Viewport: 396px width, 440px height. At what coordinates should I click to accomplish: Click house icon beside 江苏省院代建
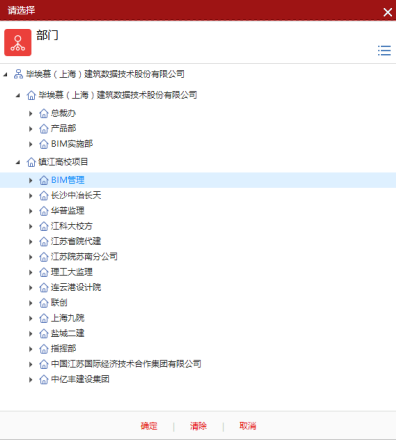pyautogui.click(x=44, y=241)
